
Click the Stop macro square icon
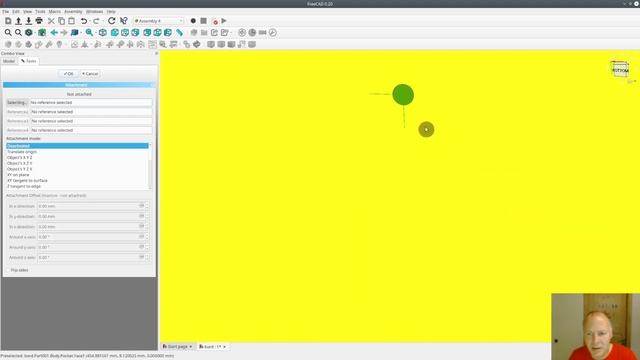(x=203, y=21)
